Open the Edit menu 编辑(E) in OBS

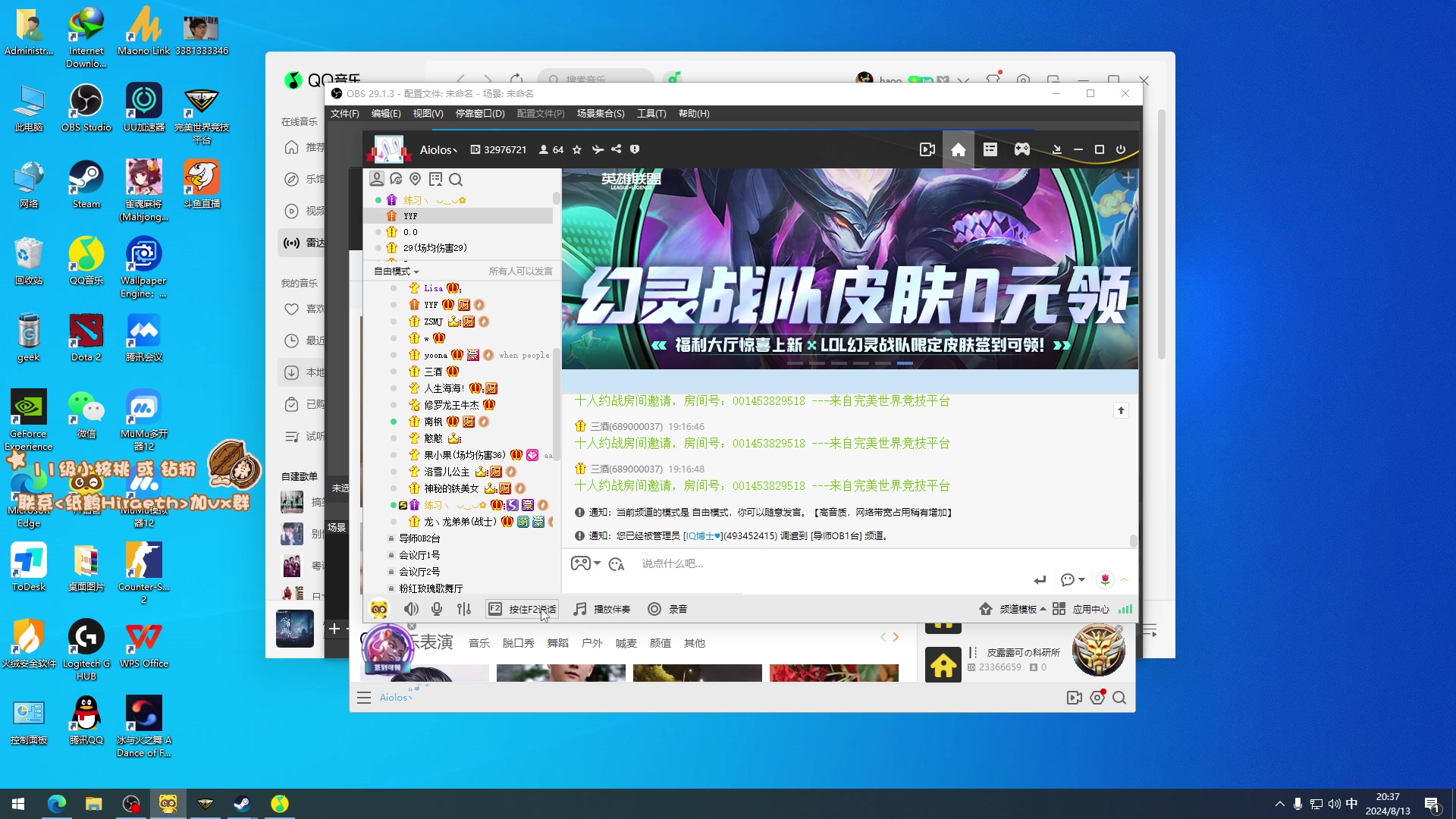pos(386,114)
